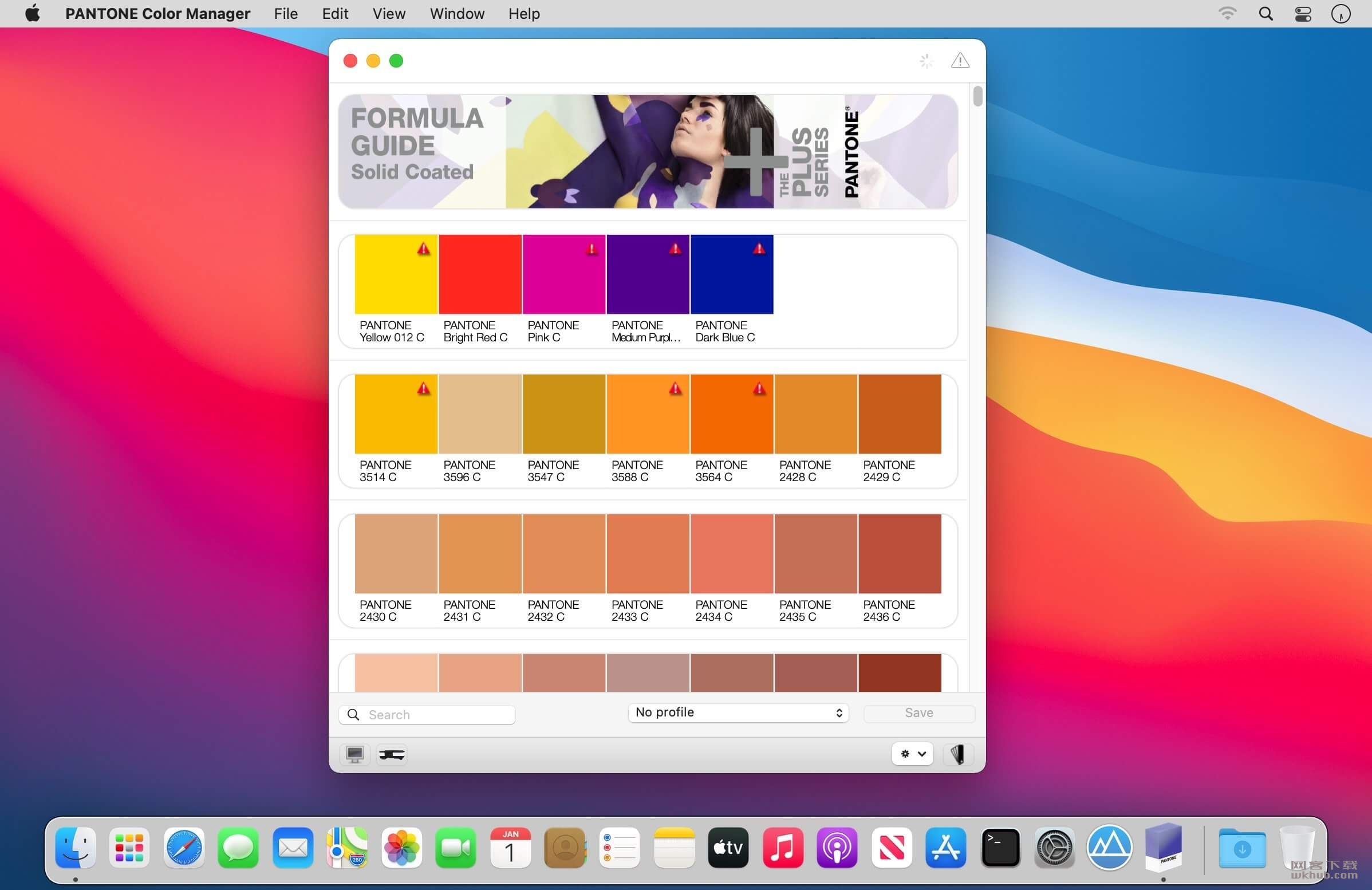The width and height of the screenshot is (1372, 890).
Task: Open Apple TV app in dock
Action: pyautogui.click(x=728, y=848)
